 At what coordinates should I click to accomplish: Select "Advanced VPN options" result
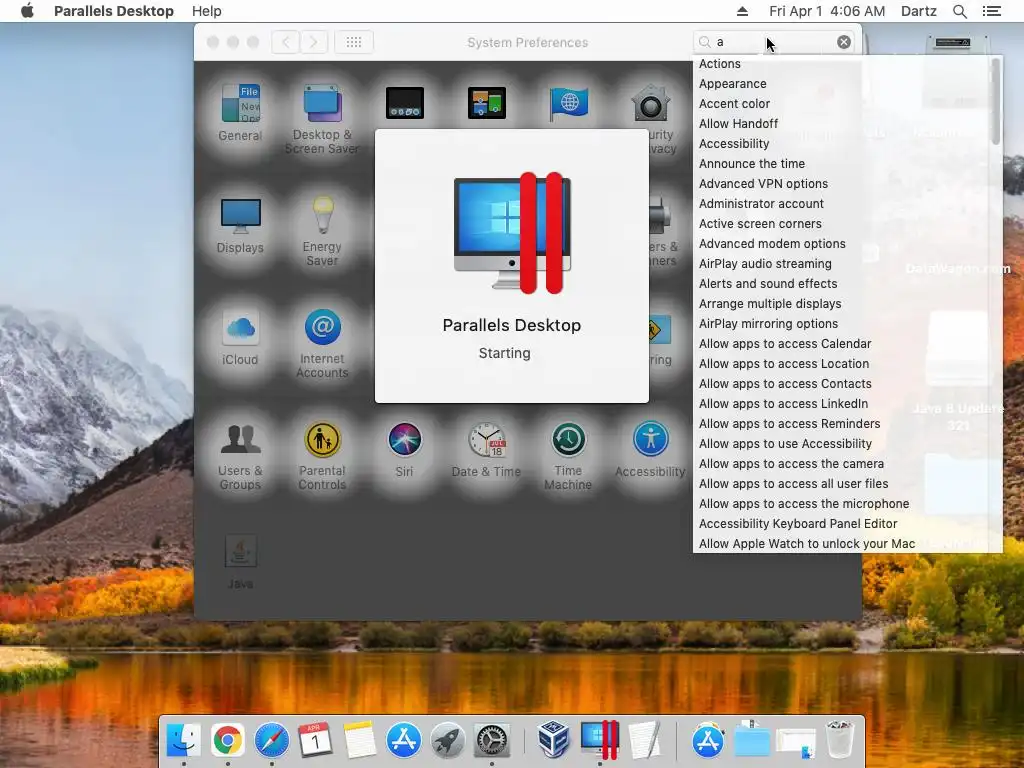point(763,184)
